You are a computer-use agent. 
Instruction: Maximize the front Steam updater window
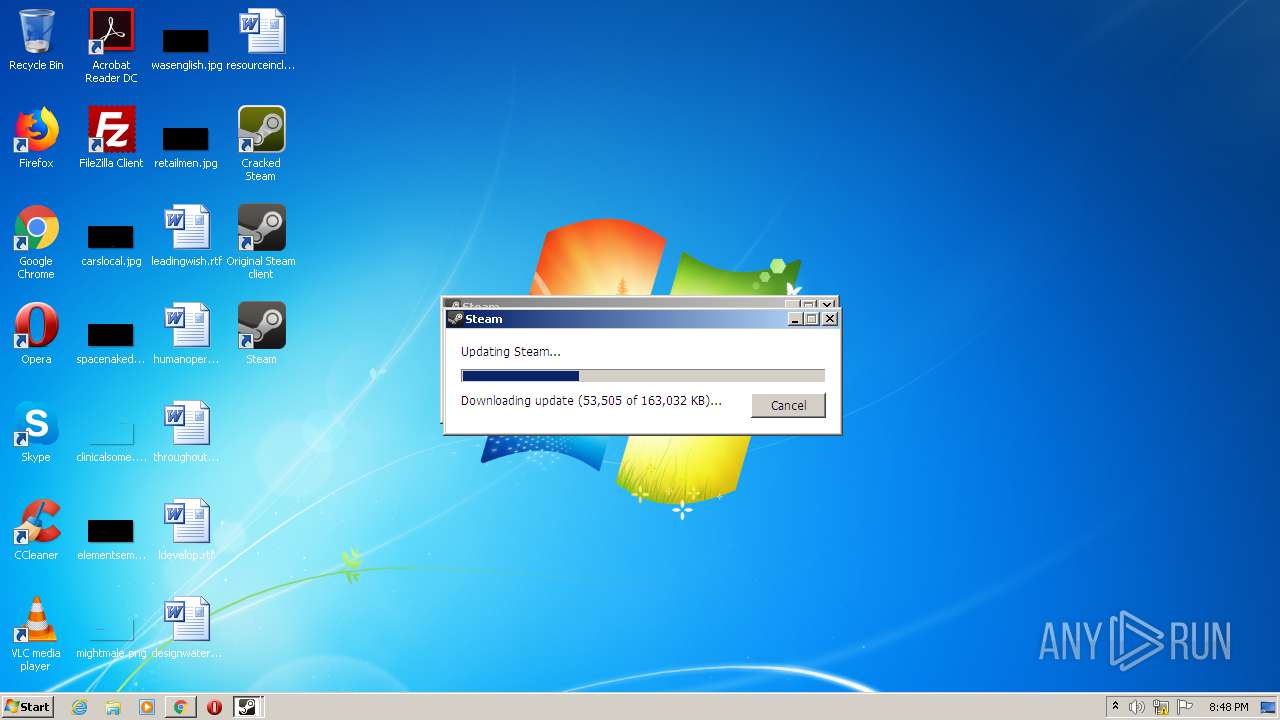tap(812, 319)
